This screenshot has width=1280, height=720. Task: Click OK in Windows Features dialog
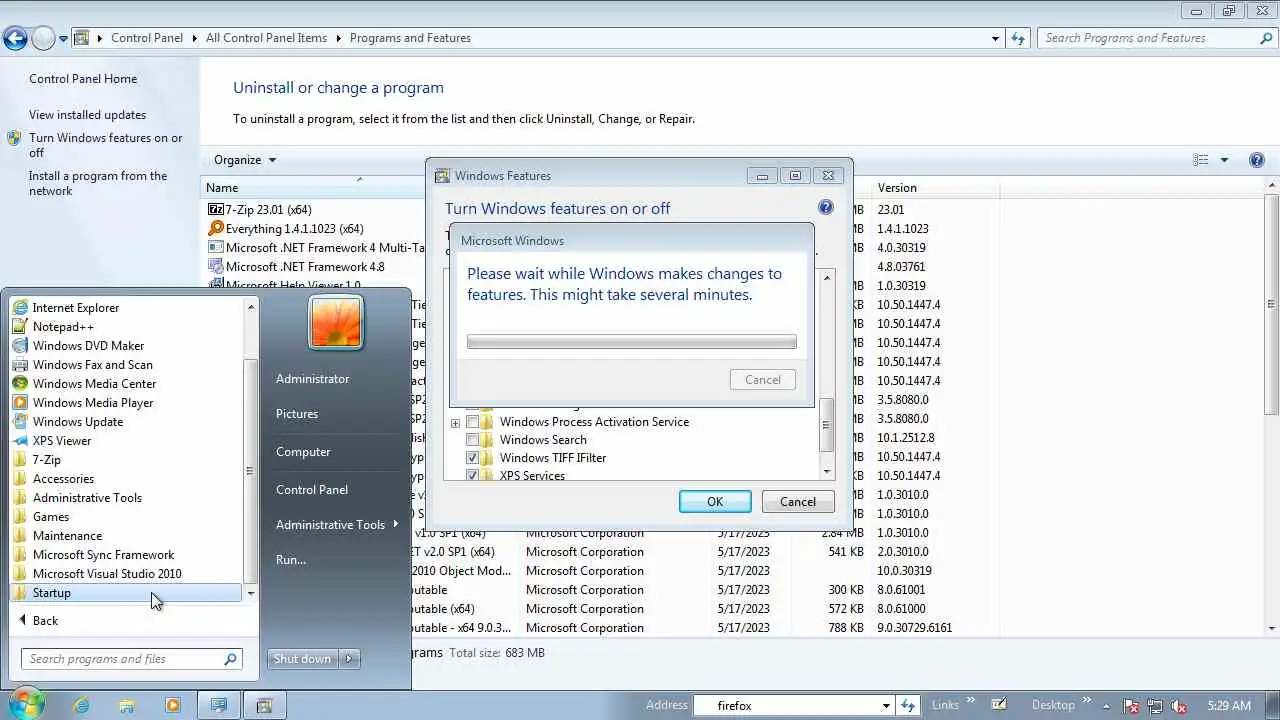[x=715, y=502]
